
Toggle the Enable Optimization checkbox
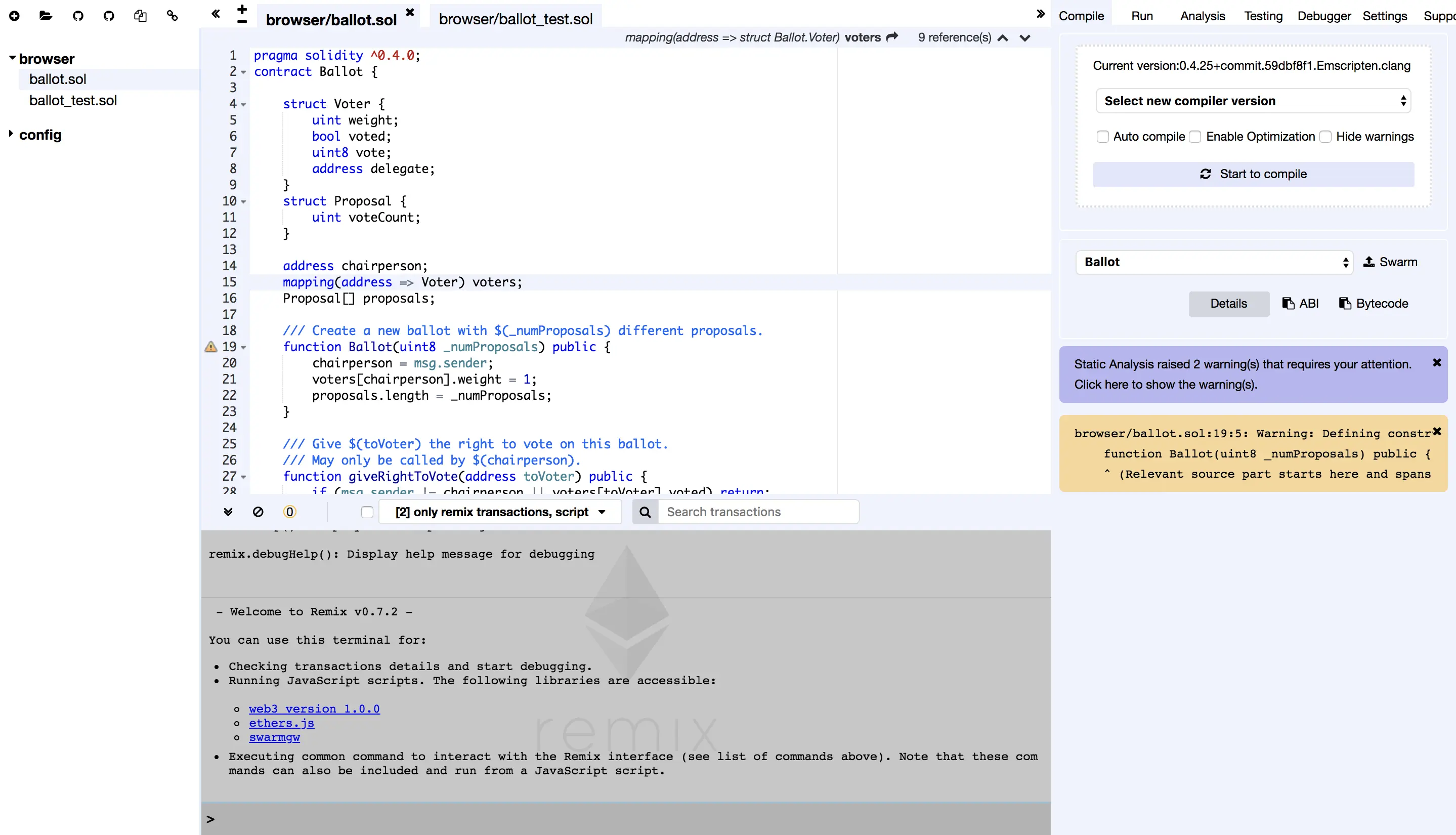click(x=1195, y=137)
